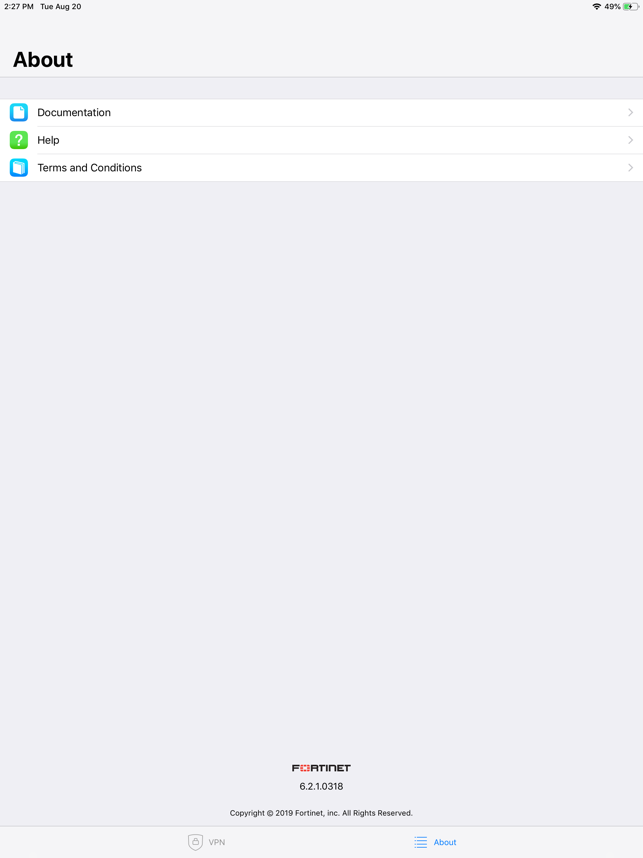The width and height of the screenshot is (643, 858).
Task: Tap the VPN shield lock icon
Action: pos(195,842)
